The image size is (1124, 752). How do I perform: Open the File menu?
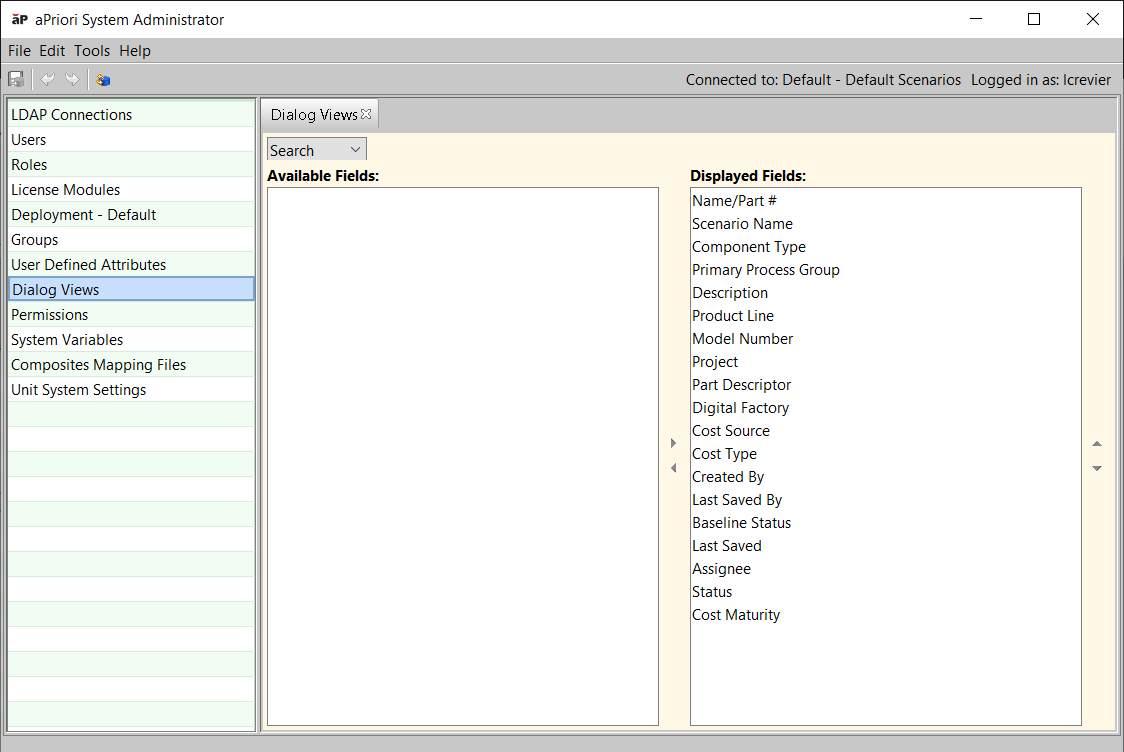19,51
